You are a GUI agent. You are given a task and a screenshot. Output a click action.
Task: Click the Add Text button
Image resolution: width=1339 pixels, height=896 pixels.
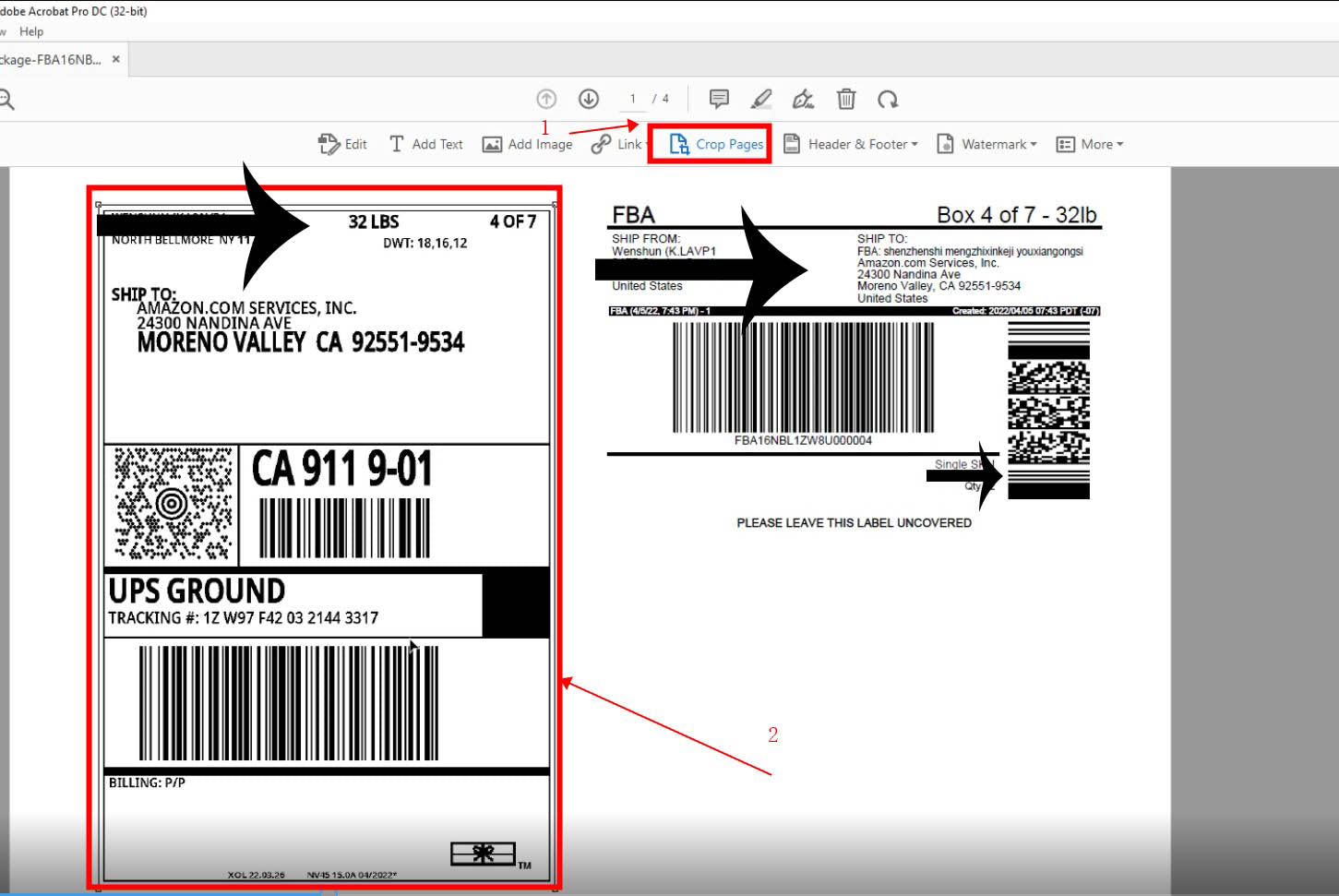coord(425,144)
